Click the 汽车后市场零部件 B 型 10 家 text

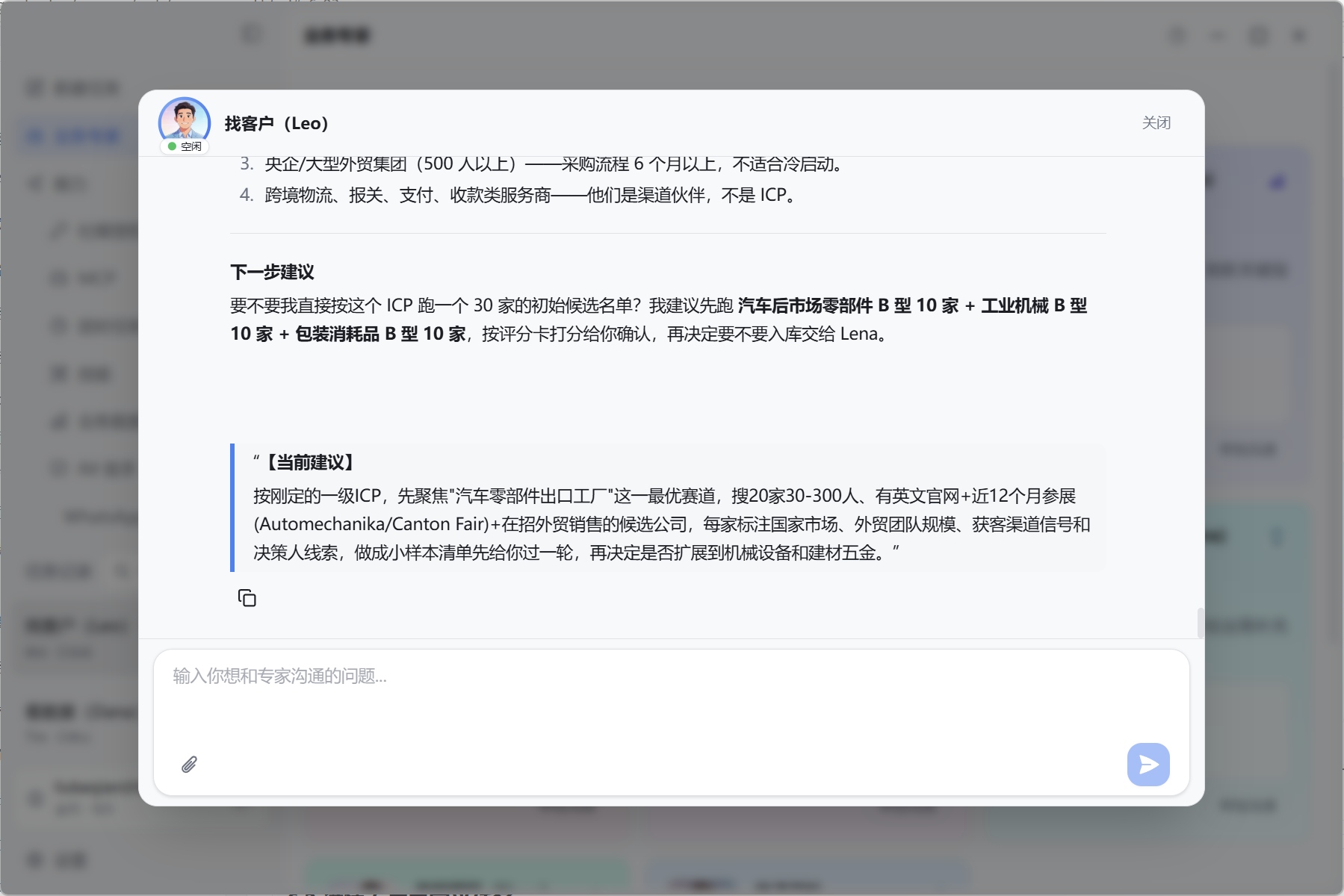pos(848,305)
